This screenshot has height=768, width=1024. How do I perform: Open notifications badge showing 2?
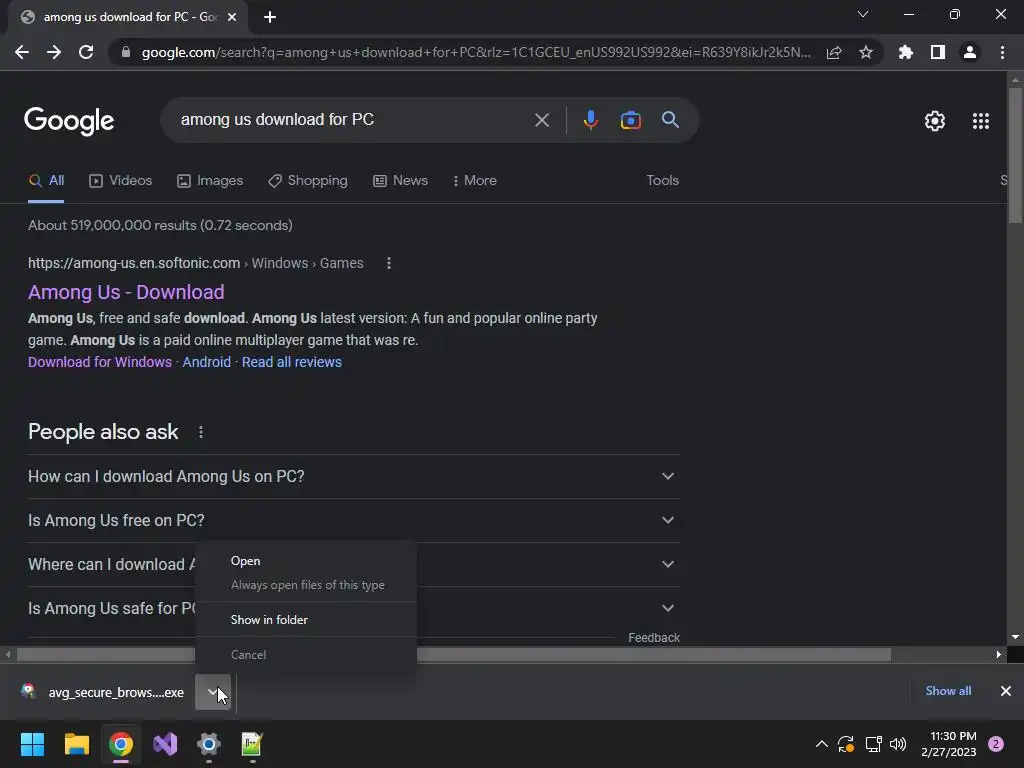[996, 744]
